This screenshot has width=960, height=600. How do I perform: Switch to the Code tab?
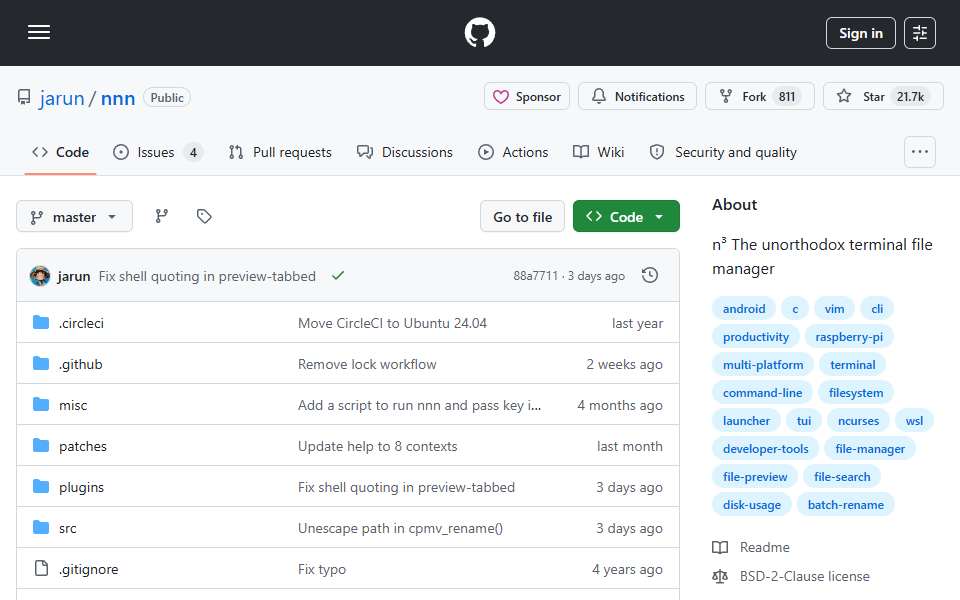click(61, 152)
